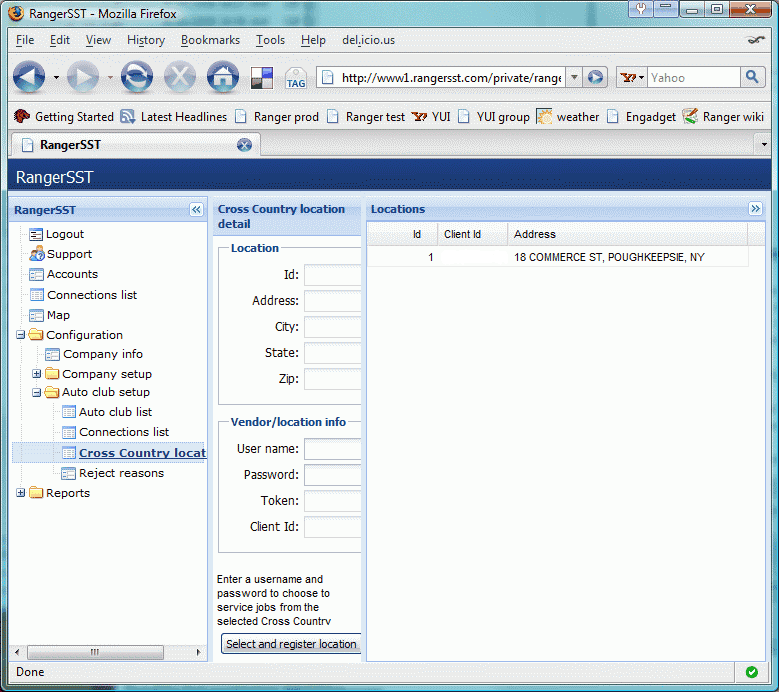Click the green status icon in status bar
The image size is (779, 692).
pos(751,672)
